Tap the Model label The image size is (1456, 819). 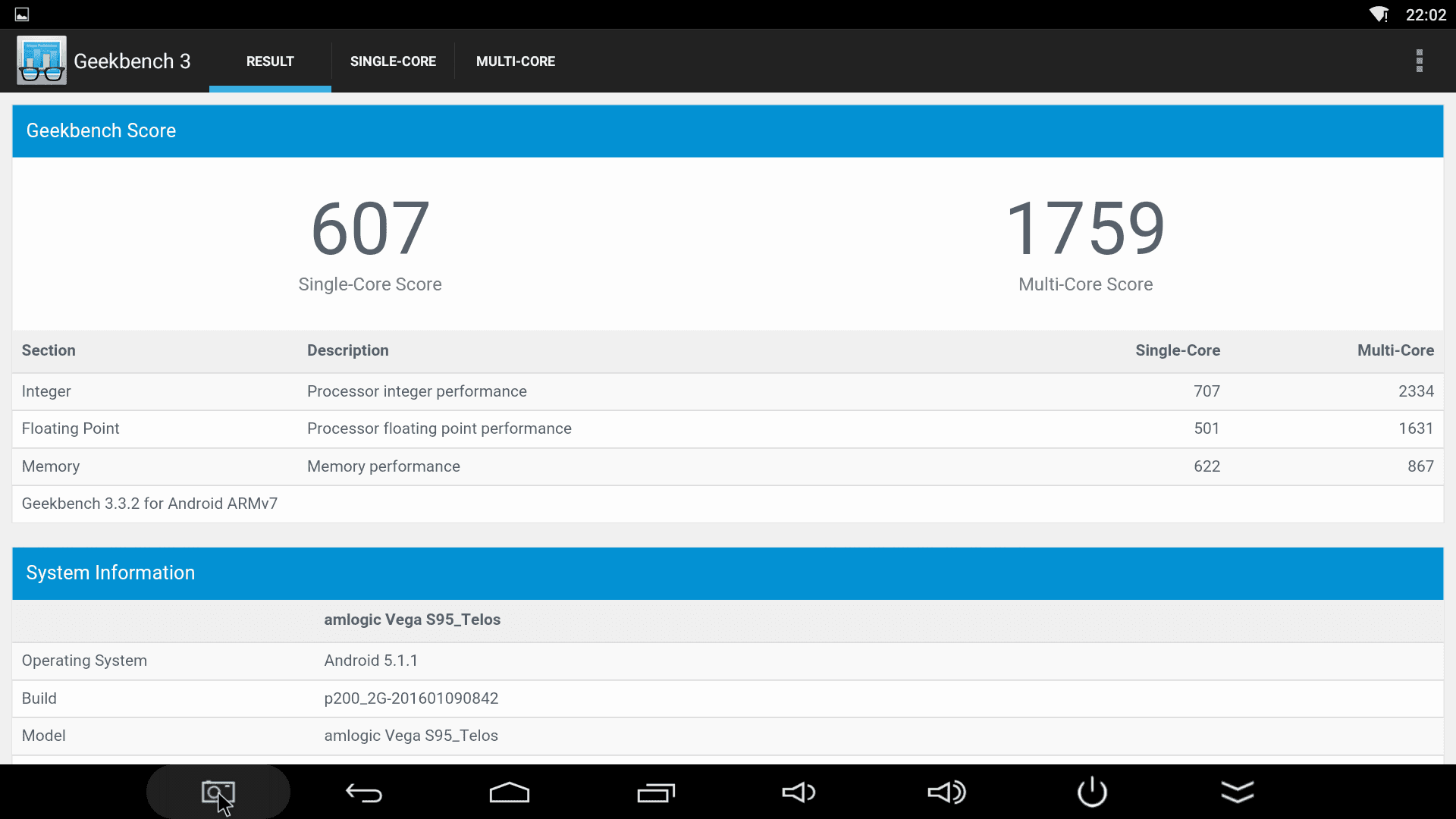pyautogui.click(x=43, y=736)
